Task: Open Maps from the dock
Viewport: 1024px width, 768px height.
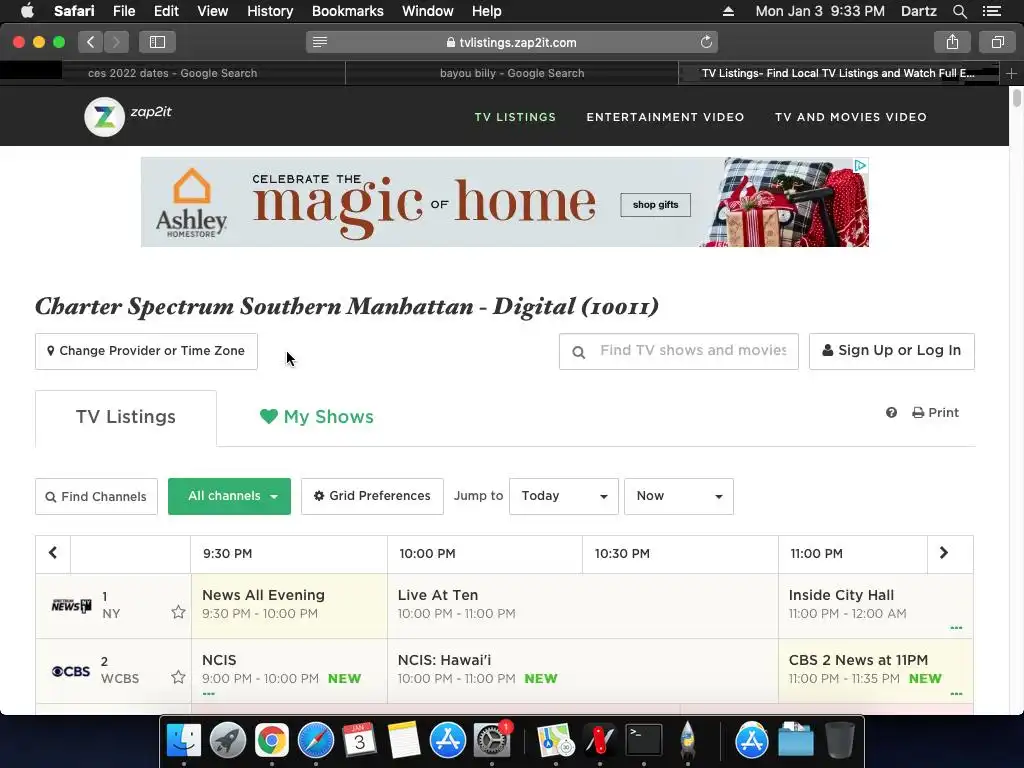Action: click(555, 741)
